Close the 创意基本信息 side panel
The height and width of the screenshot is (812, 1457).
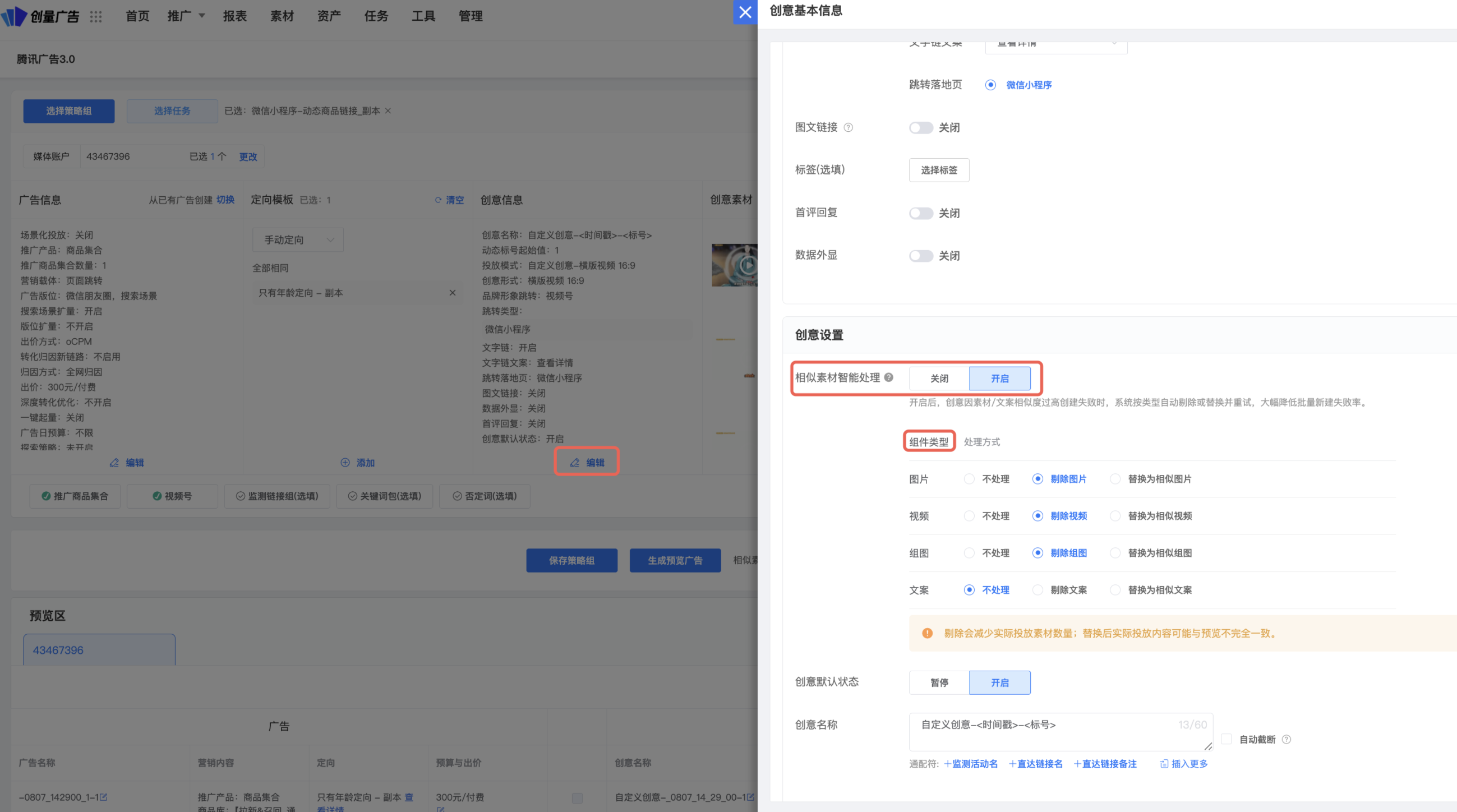click(x=745, y=12)
